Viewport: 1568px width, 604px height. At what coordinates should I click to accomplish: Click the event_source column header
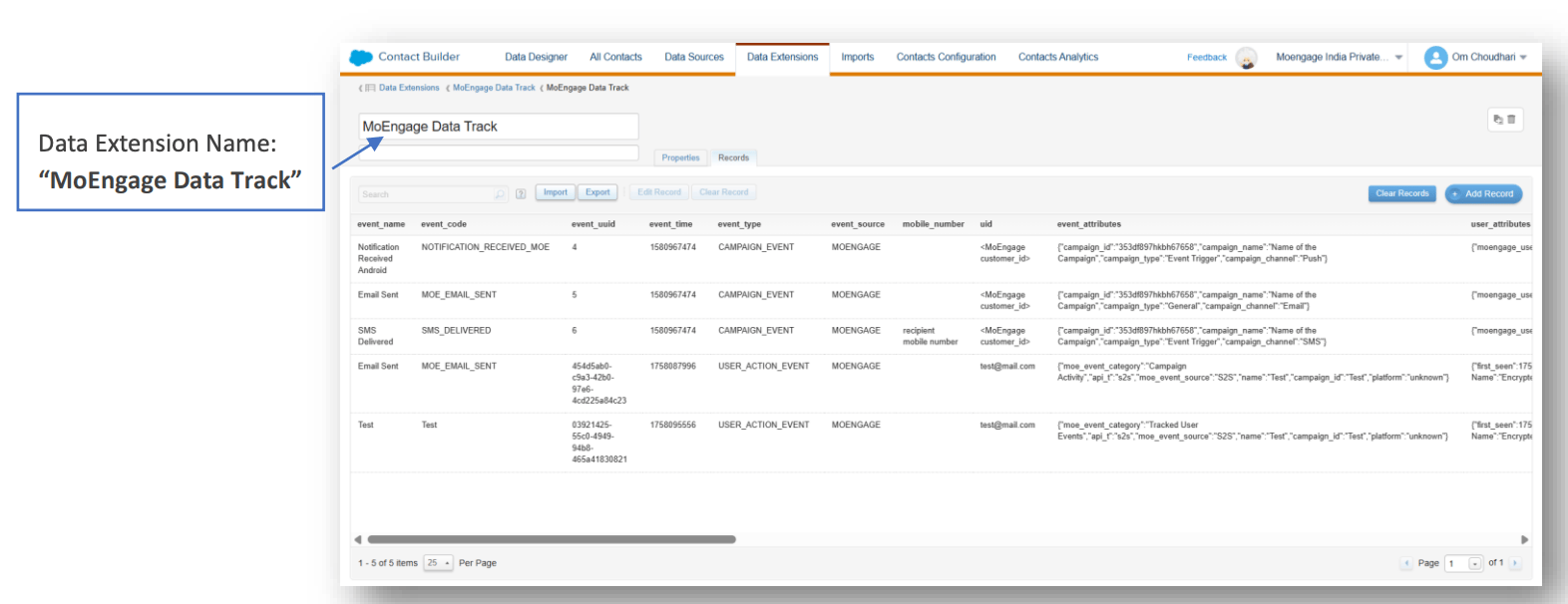click(x=858, y=224)
